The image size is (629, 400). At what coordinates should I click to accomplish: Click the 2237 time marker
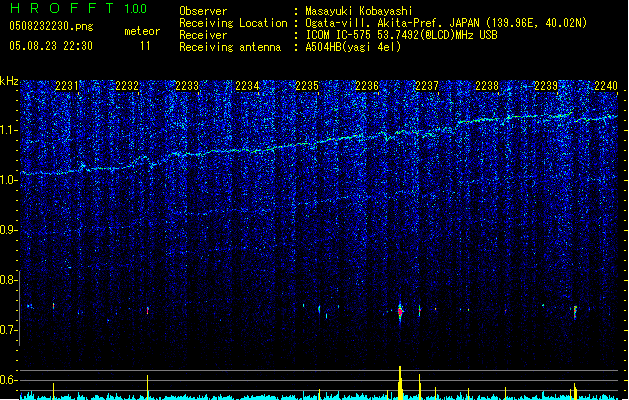pos(427,86)
